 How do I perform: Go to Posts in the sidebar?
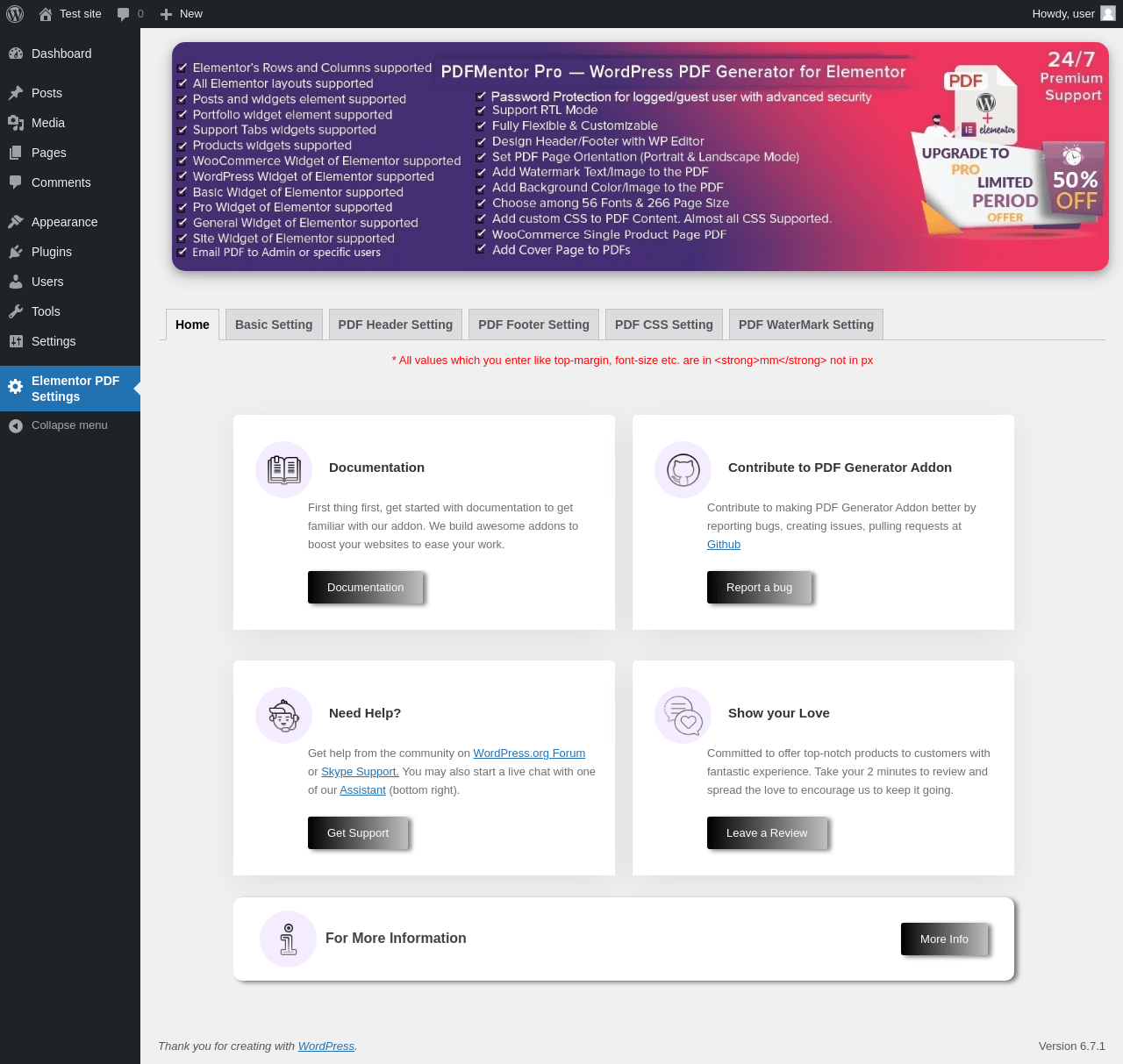point(70,93)
